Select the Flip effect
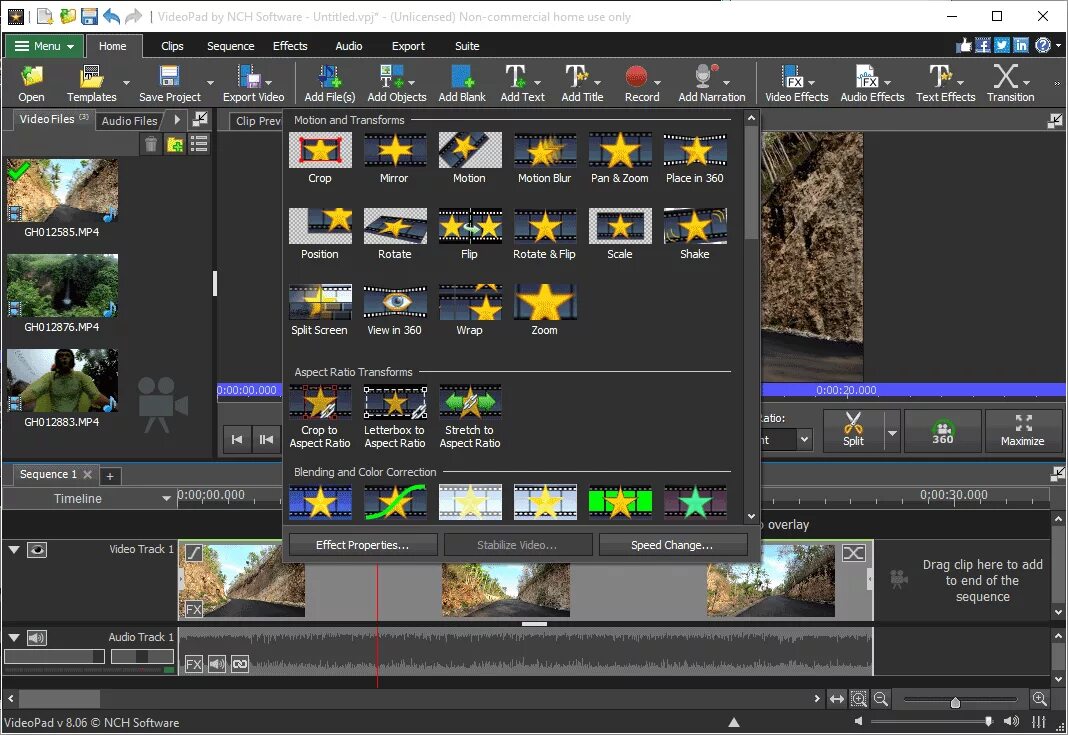 pos(469,234)
